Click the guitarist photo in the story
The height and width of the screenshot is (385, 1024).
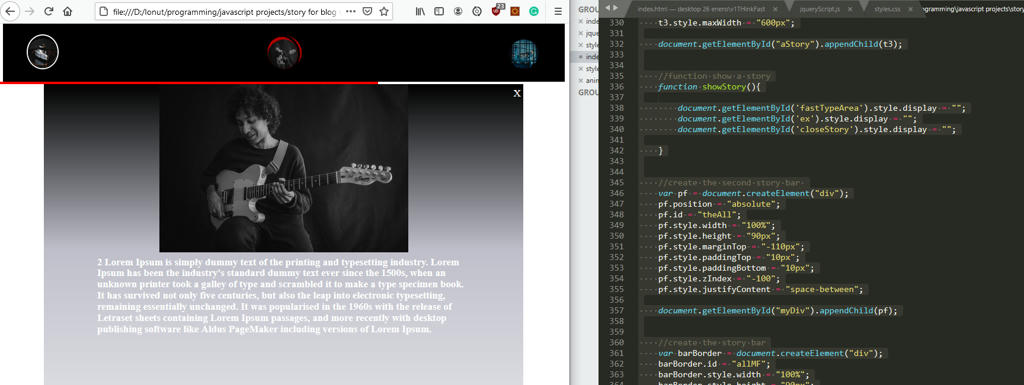tap(283, 168)
